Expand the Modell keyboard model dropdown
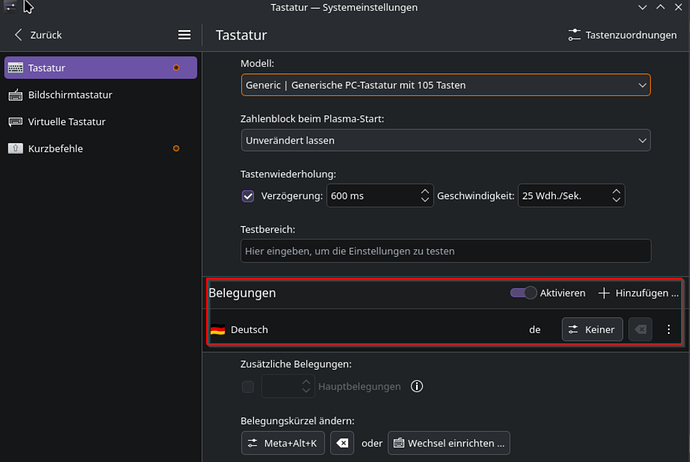690x462 pixels. coord(446,85)
